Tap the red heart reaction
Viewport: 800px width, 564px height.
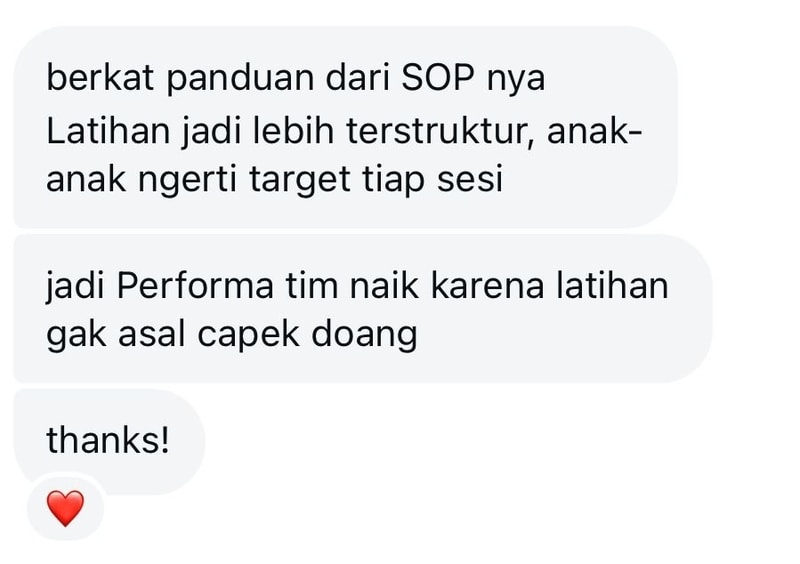[x=65, y=508]
